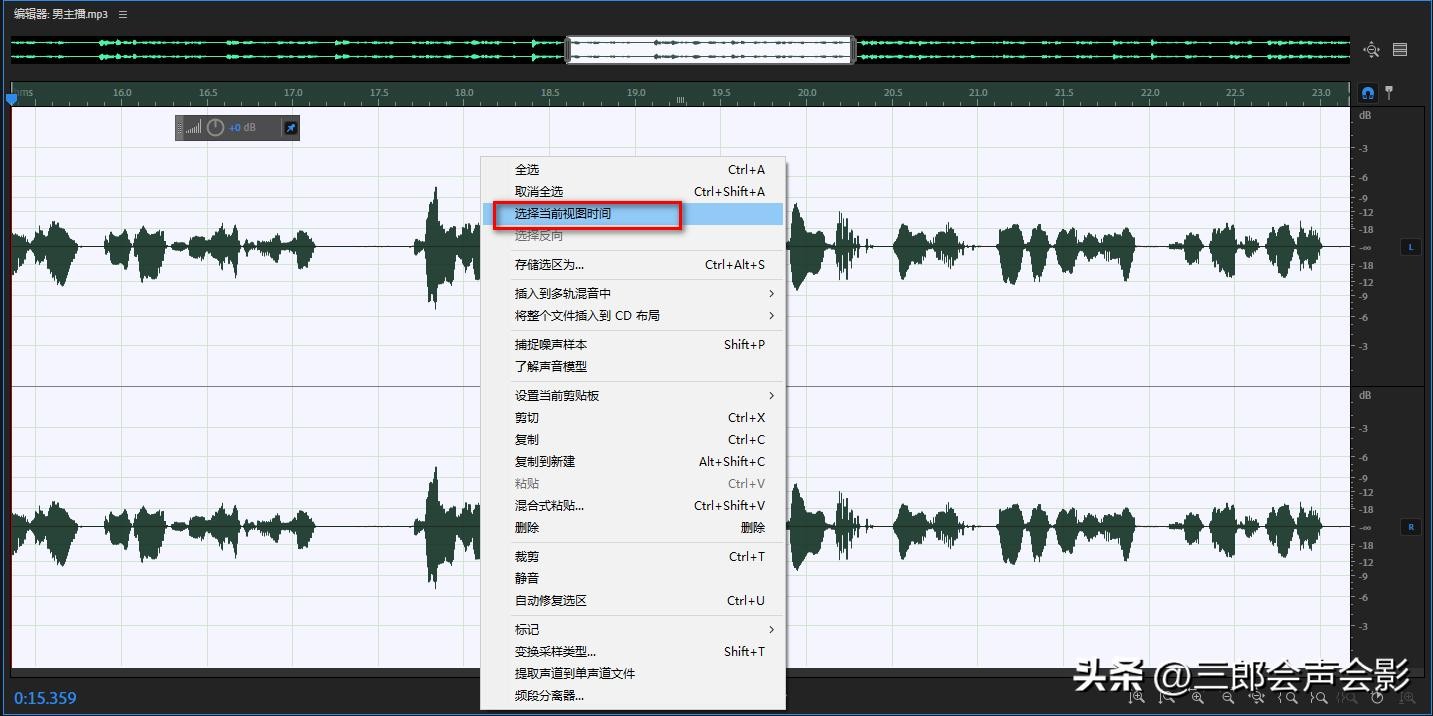Screen dimensions: 1433x716
Task: Click the blue playhead marker on the ruler
Action: pos(12,98)
